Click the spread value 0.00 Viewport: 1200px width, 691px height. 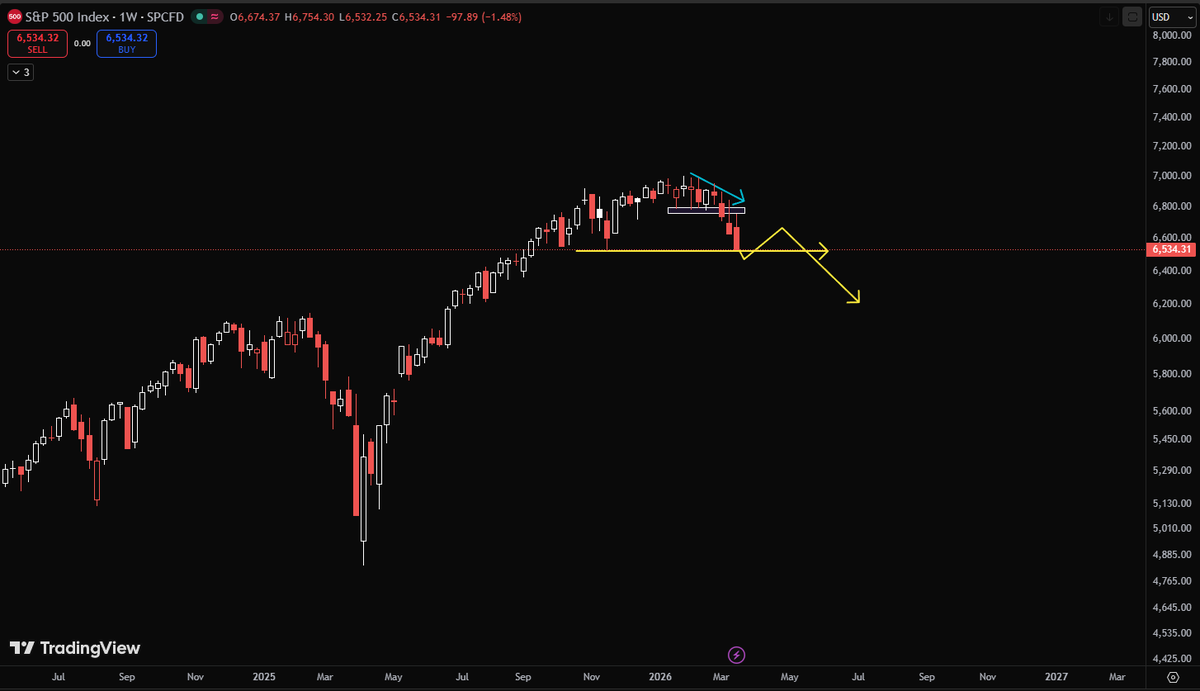pyautogui.click(x=82, y=43)
